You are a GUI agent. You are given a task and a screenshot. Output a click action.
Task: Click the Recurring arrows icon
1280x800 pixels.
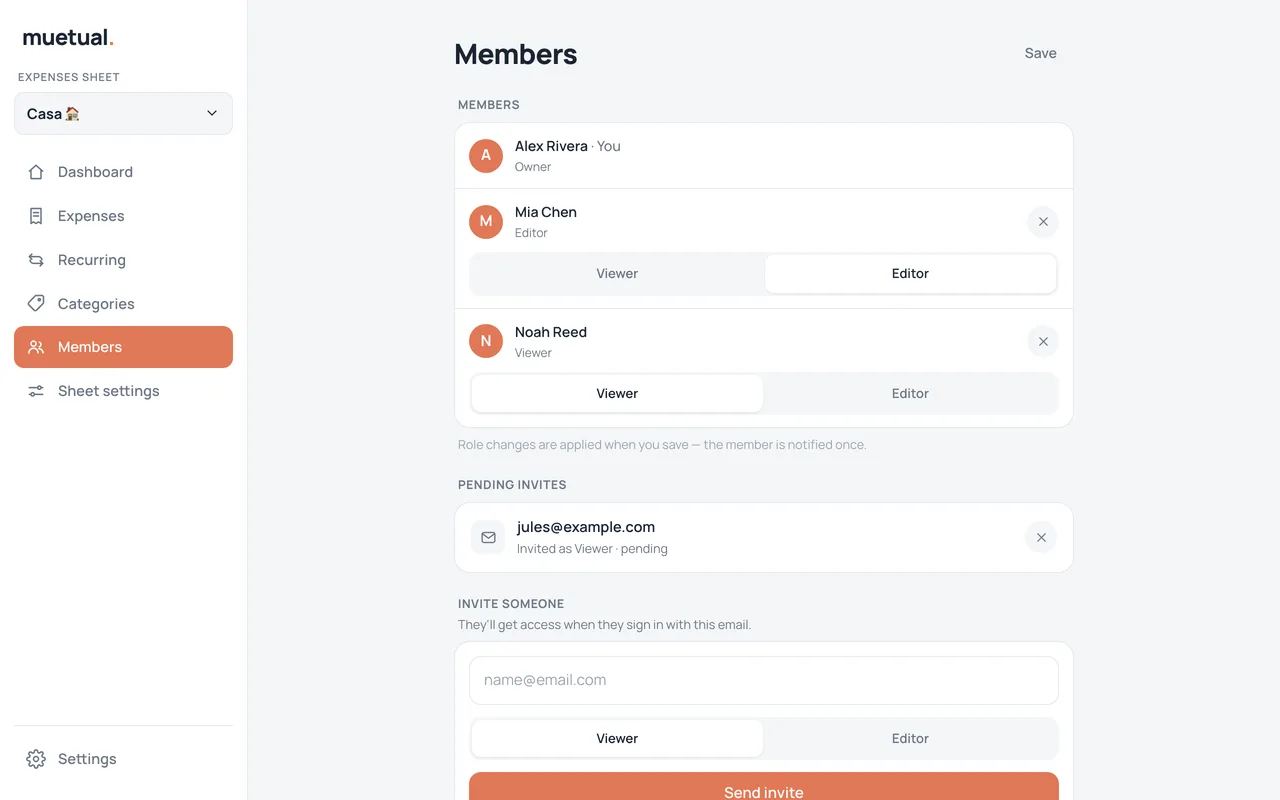point(36,260)
